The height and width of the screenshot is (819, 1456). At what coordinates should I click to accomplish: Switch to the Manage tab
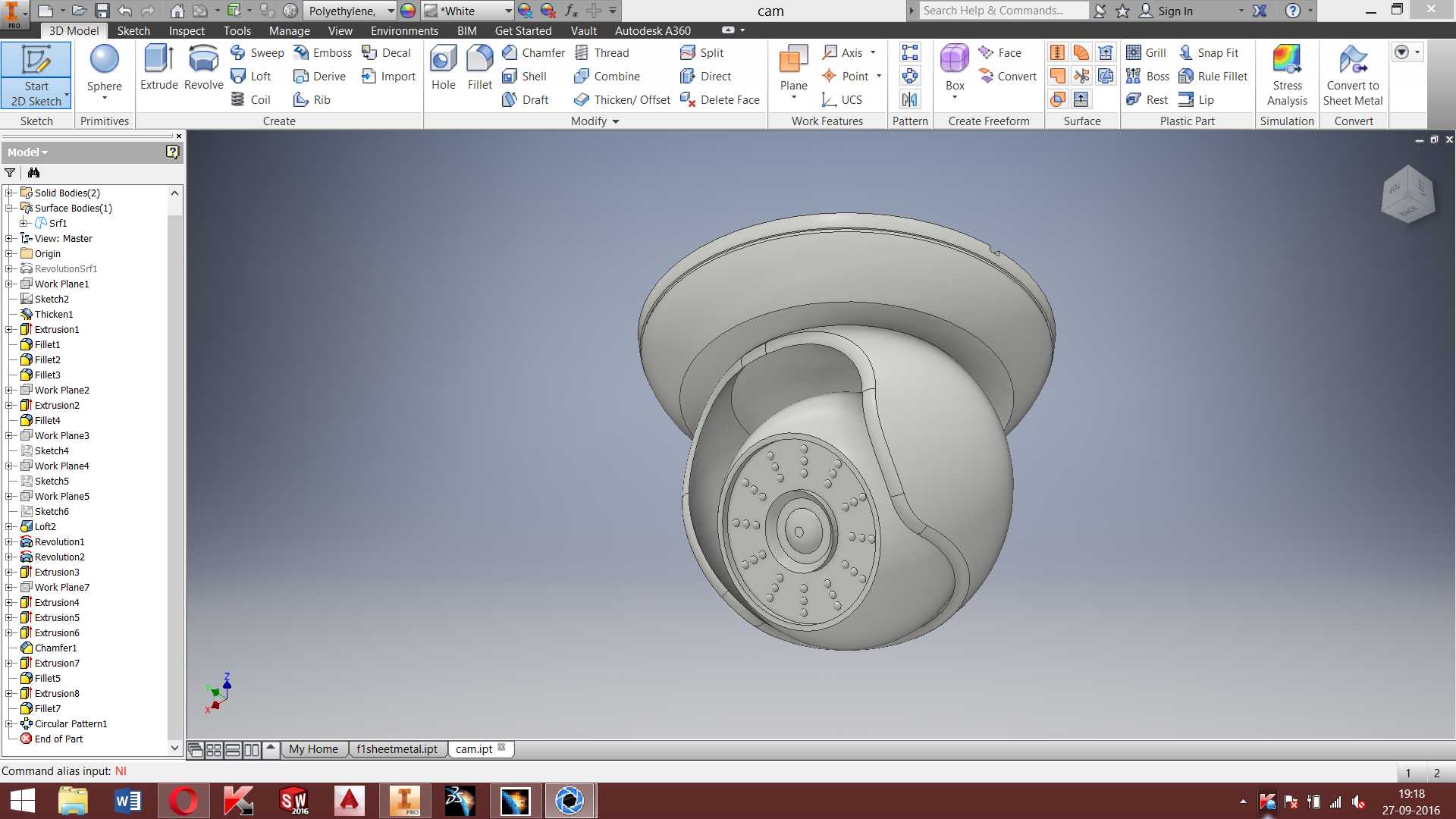[x=289, y=30]
